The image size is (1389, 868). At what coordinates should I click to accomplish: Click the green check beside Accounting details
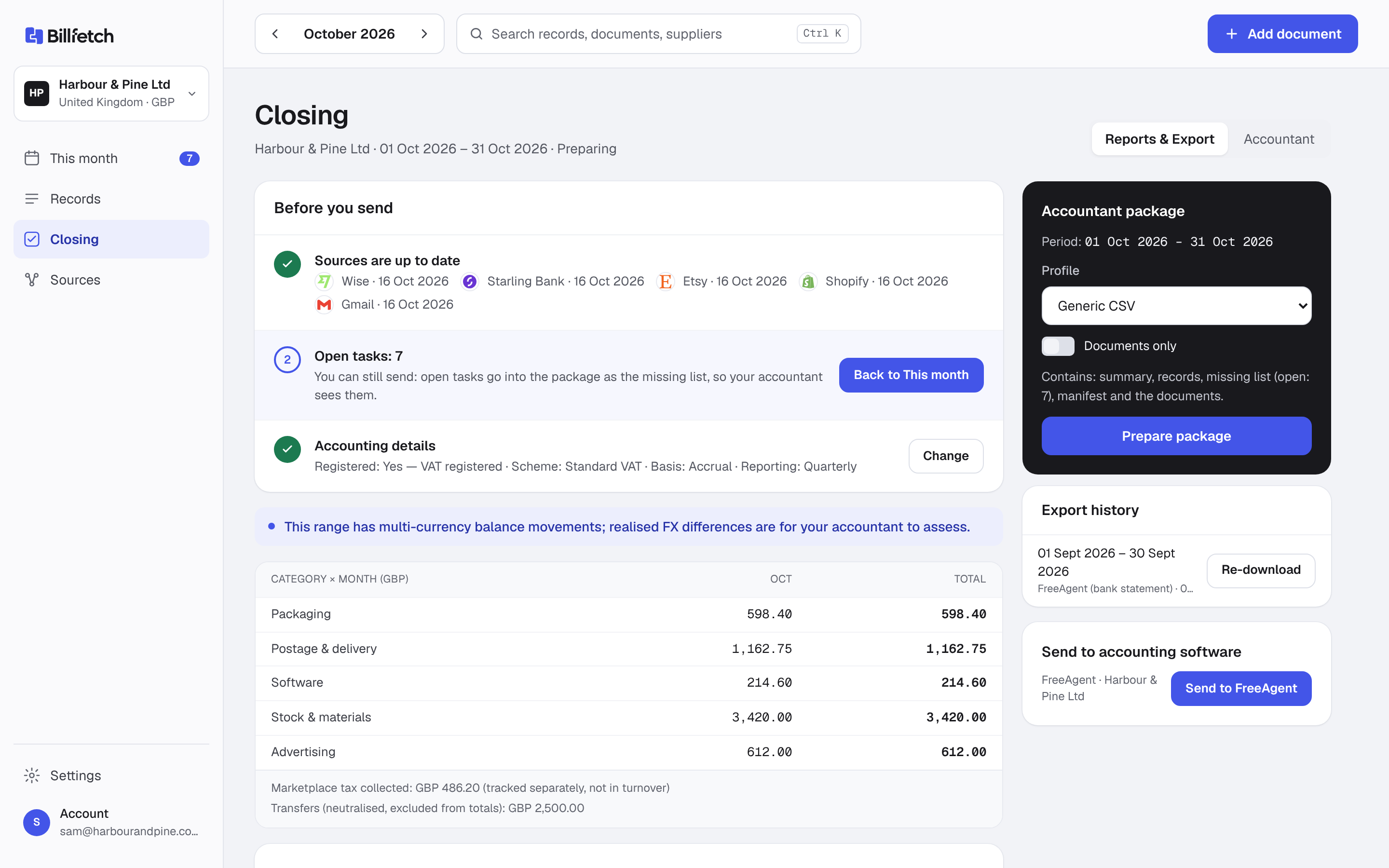(x=287, y=449)
